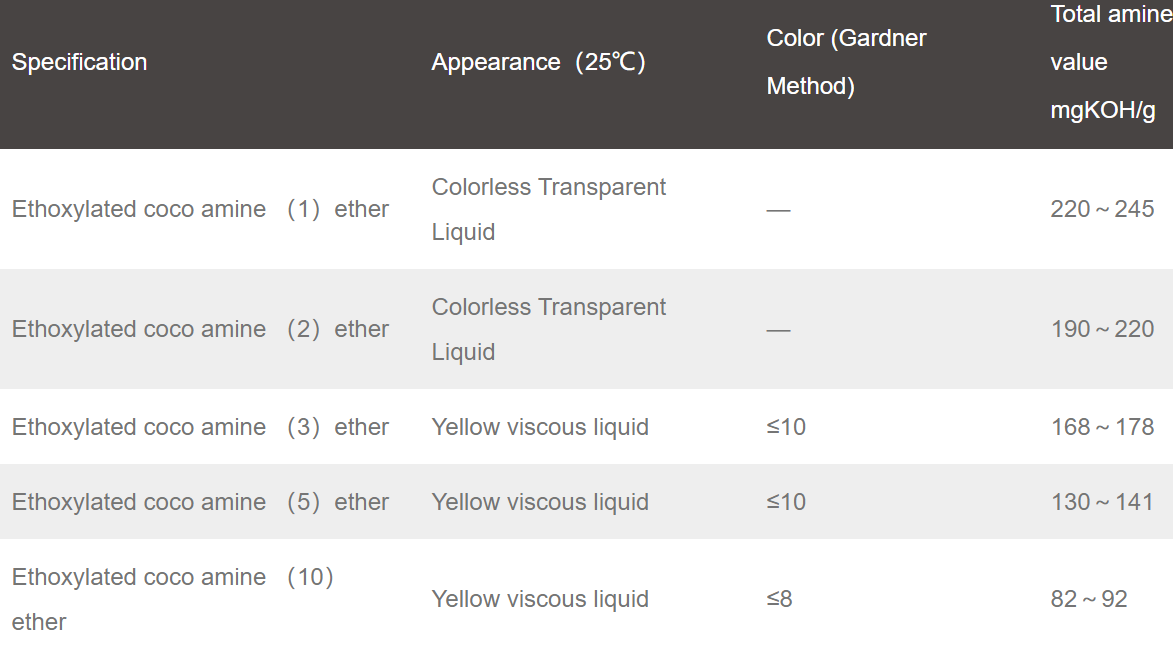
Task: Click the dash color cell in (2) ether row
Action: (778, 330)
